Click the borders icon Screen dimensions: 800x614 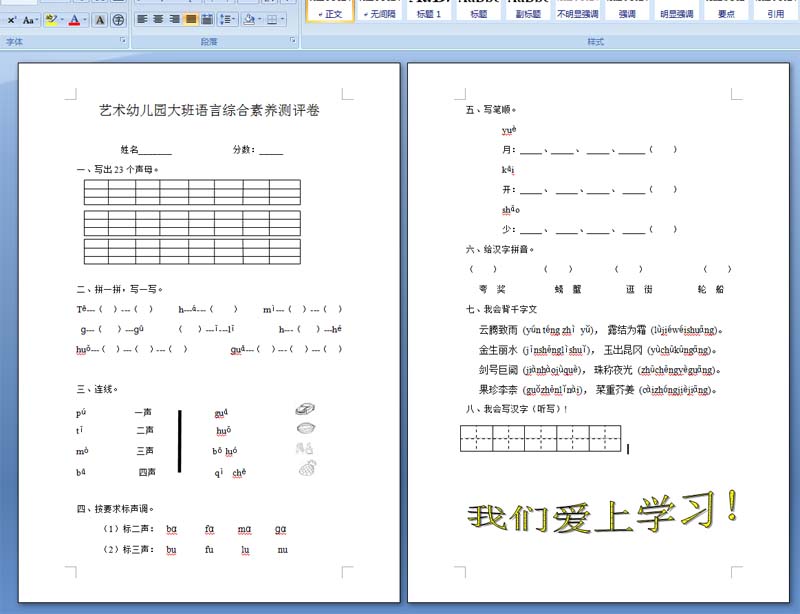click(272, 19)
